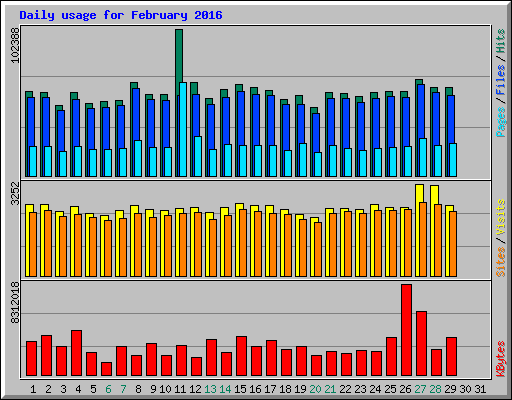Click the day 30 axis label
512x400 pixels.
[x=465, y=389]
